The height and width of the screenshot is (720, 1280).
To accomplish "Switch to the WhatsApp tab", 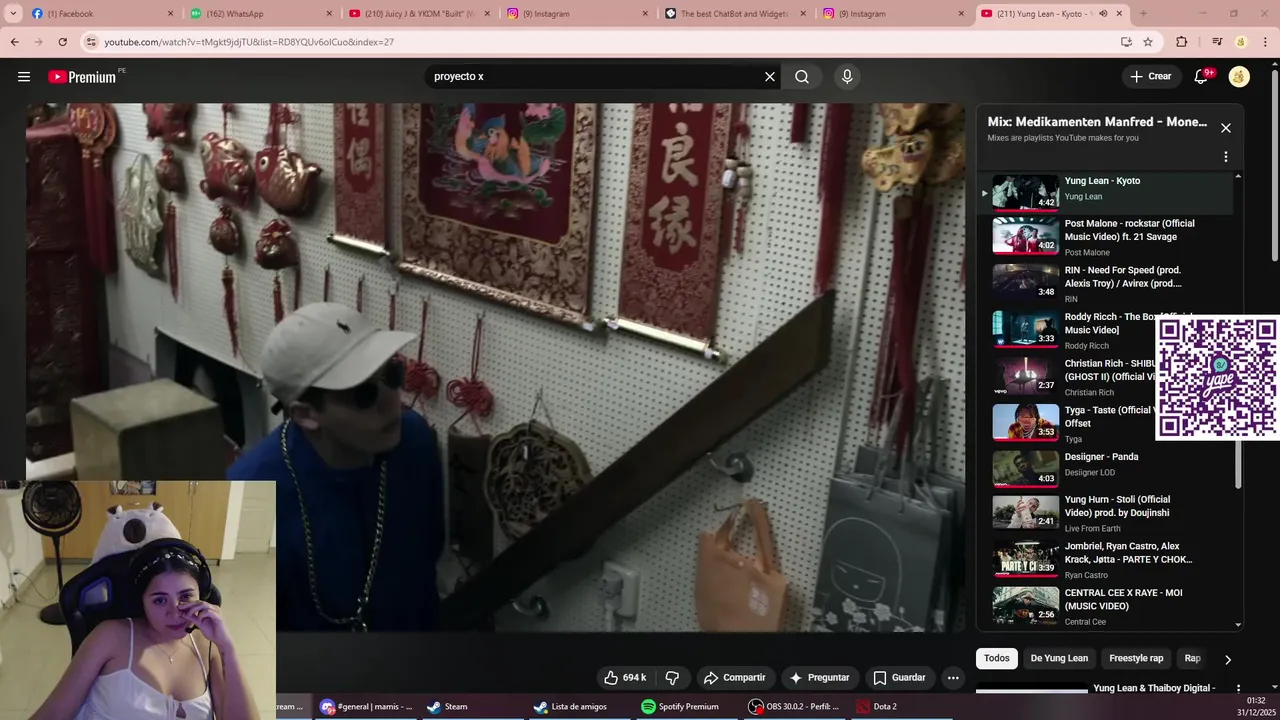I will click(259, 14).
